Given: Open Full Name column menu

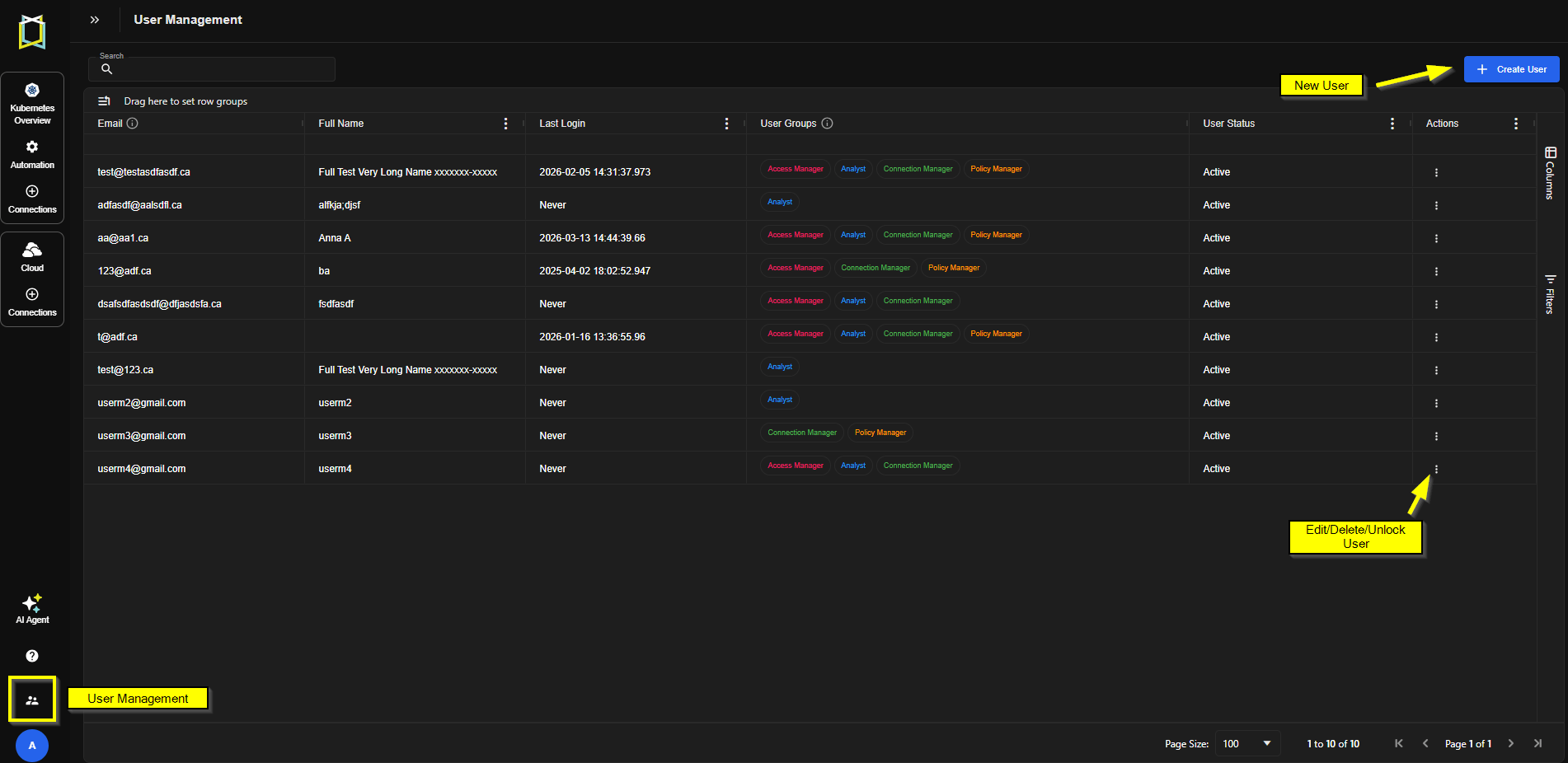Looking at the screenshot, I should [x=505, y=124].
